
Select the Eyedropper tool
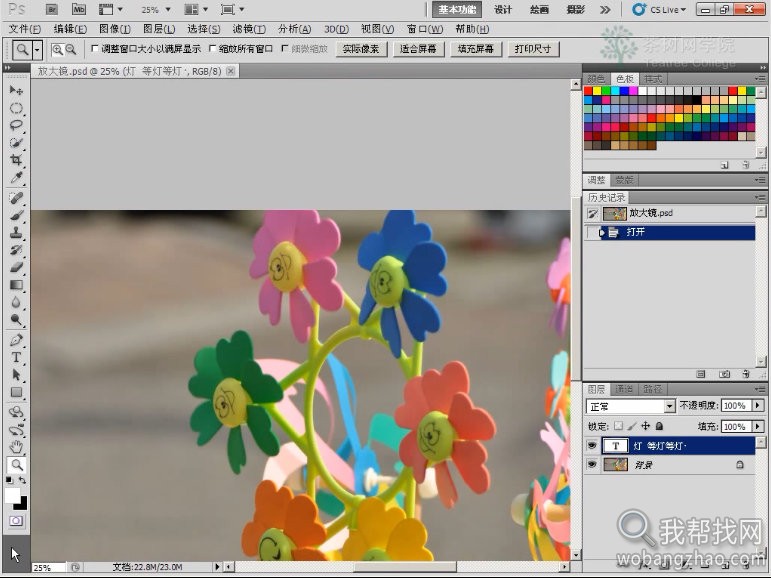16,177
